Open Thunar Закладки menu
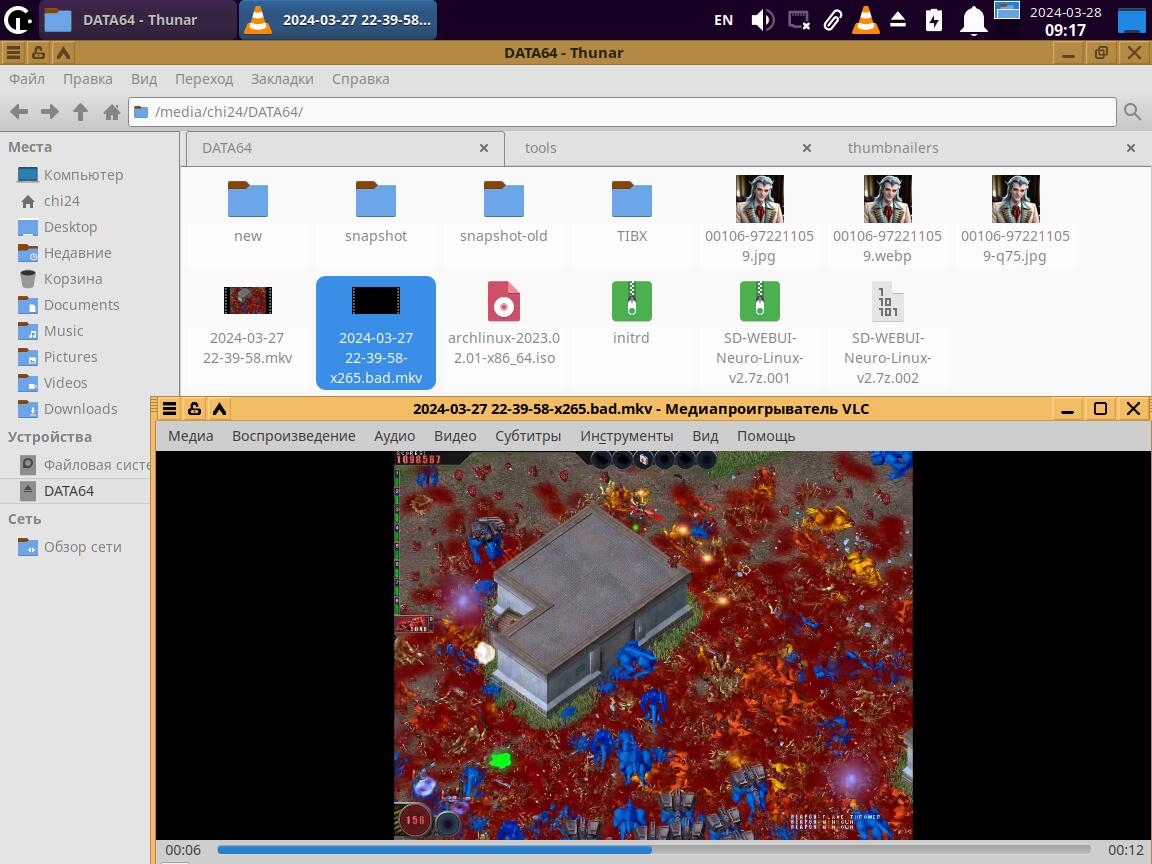This screenshot has height=864, width=1152. tap(282, 79)
